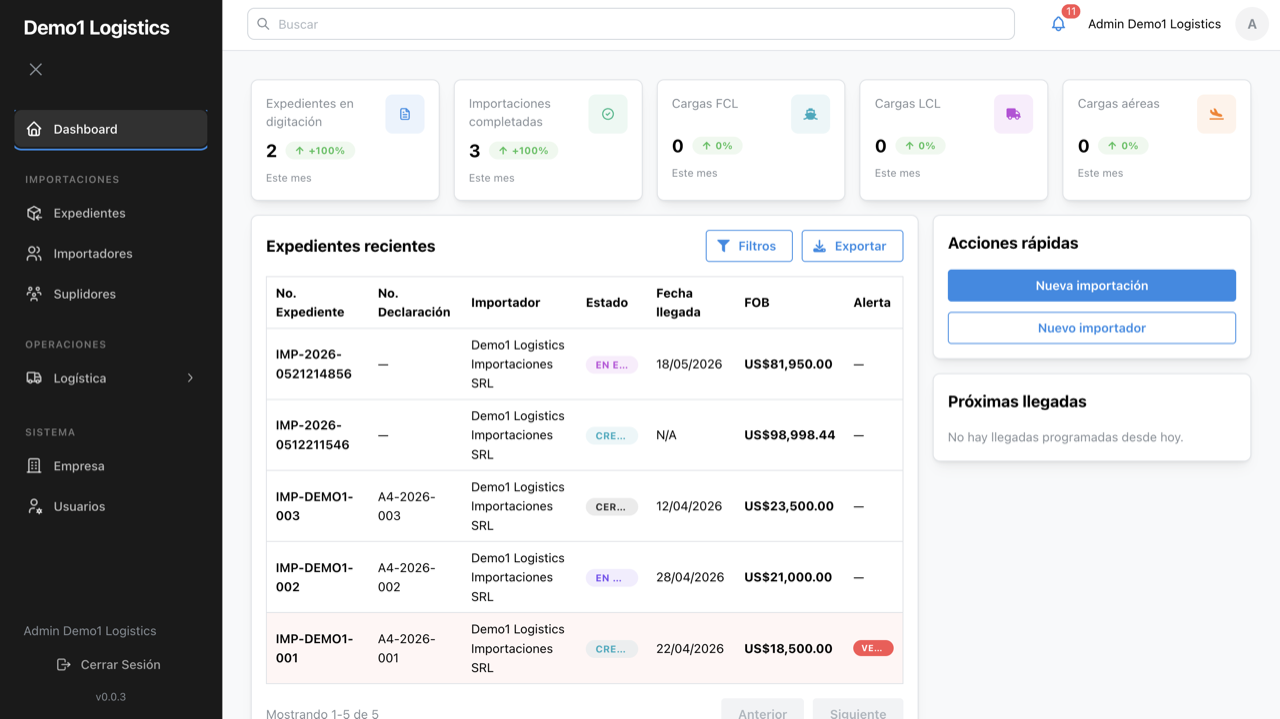Close the sidebar with the X icon

(36, 69)
